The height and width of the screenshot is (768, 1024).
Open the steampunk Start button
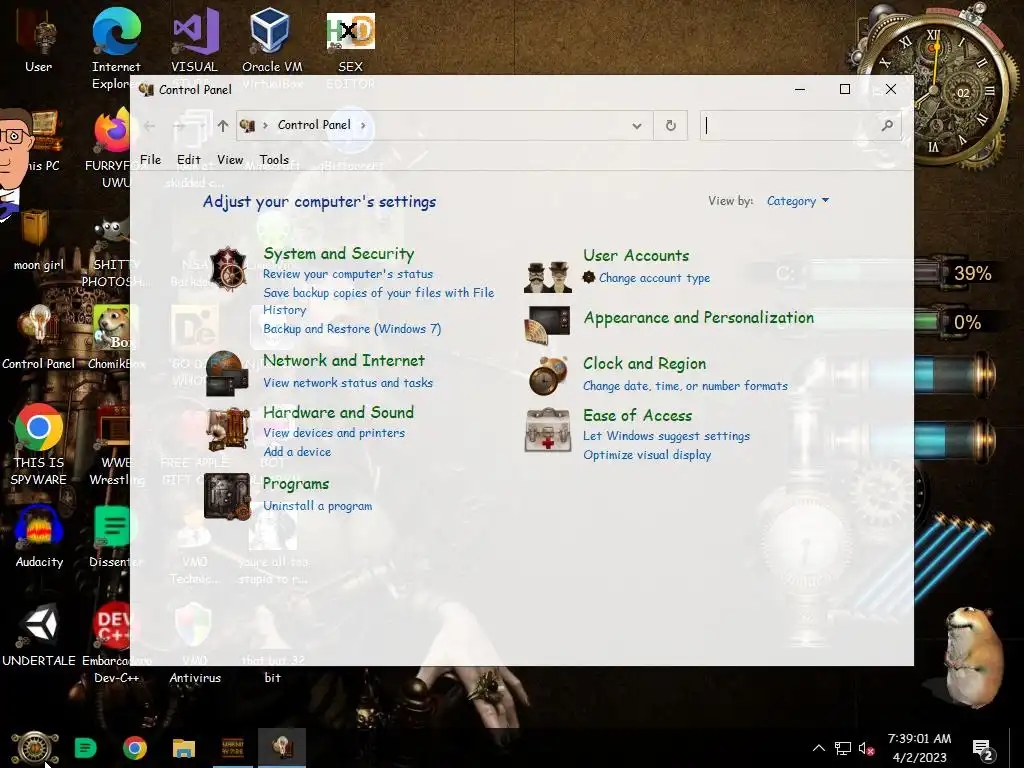35,748
